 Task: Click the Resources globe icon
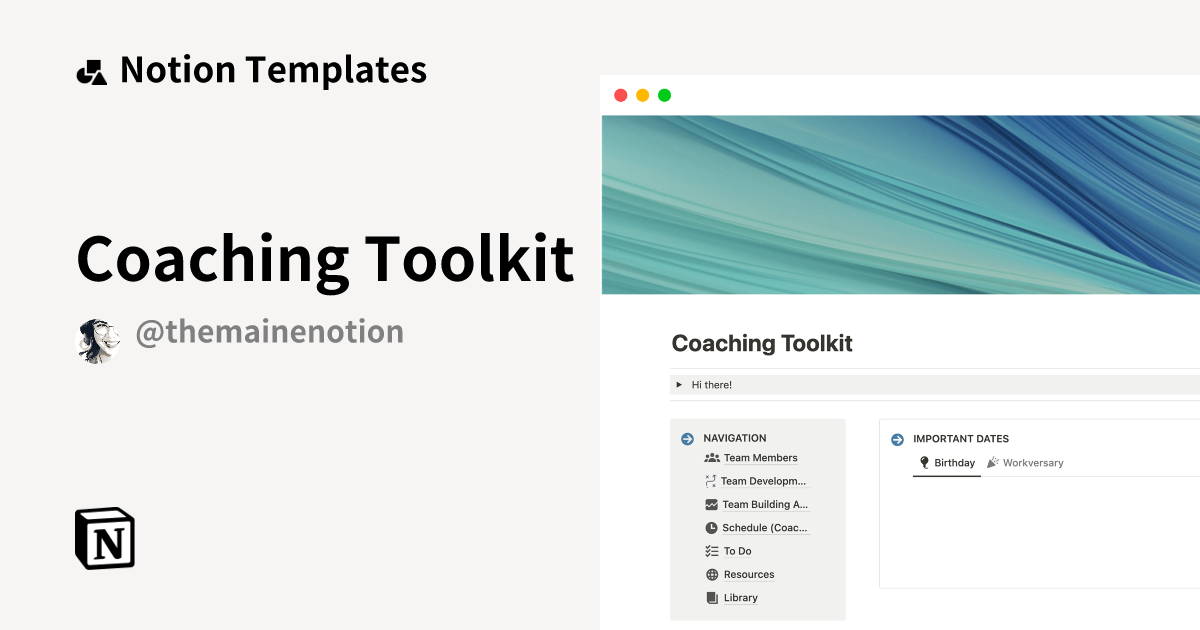712,574
